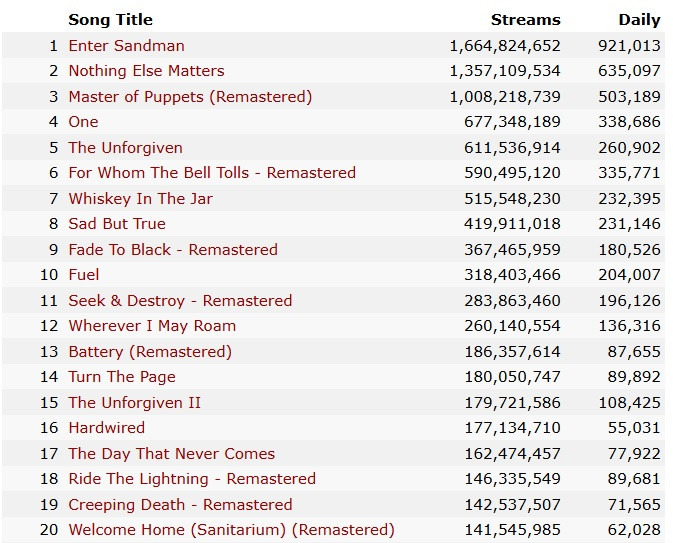Open Whiskey In The Jar link
The width and height of the screenshot is (673, 543).
pos(140,198)
